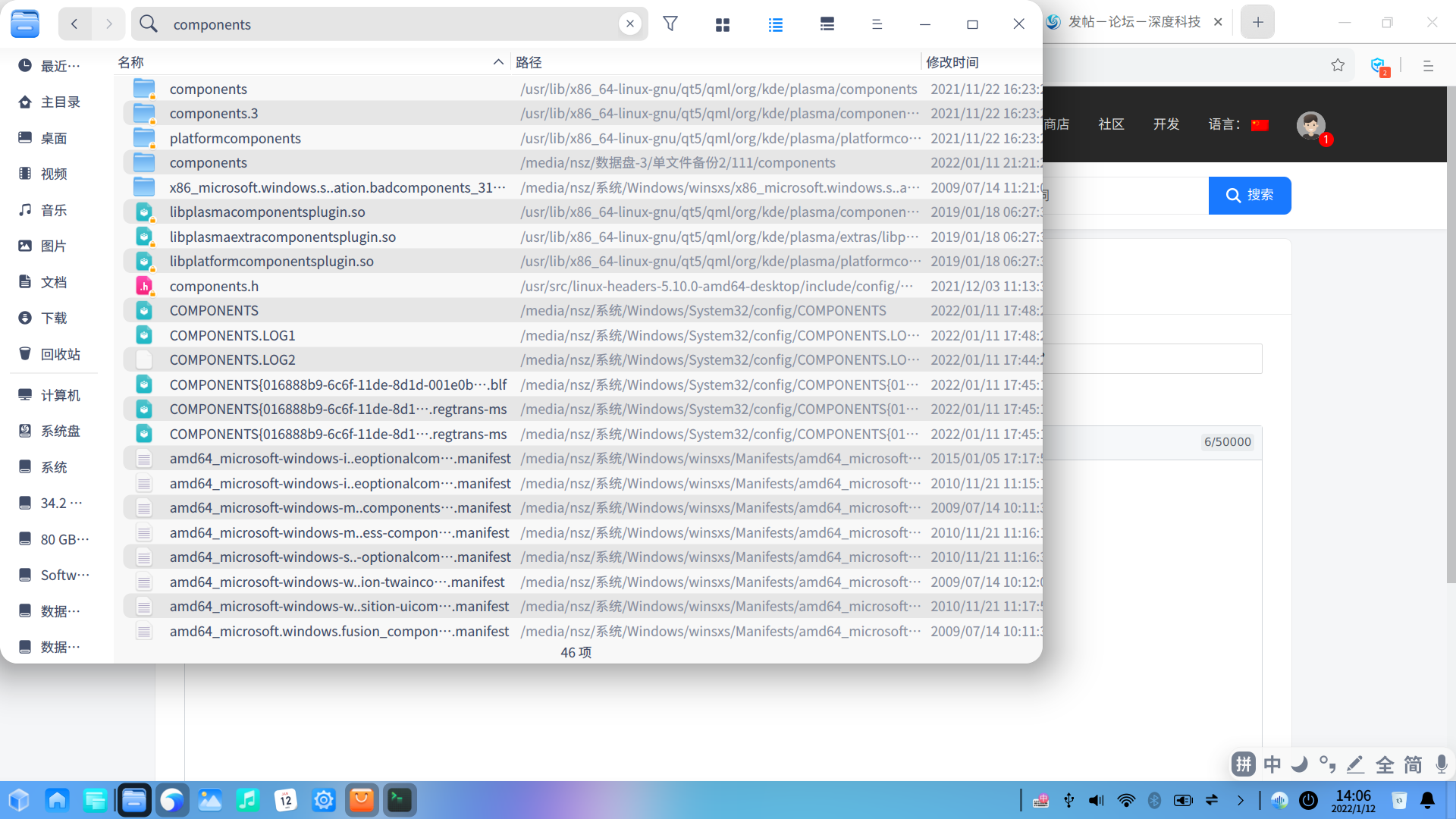The image size is (1456, 819).
Task: Click the filter funnel icon
Action: 670,24
